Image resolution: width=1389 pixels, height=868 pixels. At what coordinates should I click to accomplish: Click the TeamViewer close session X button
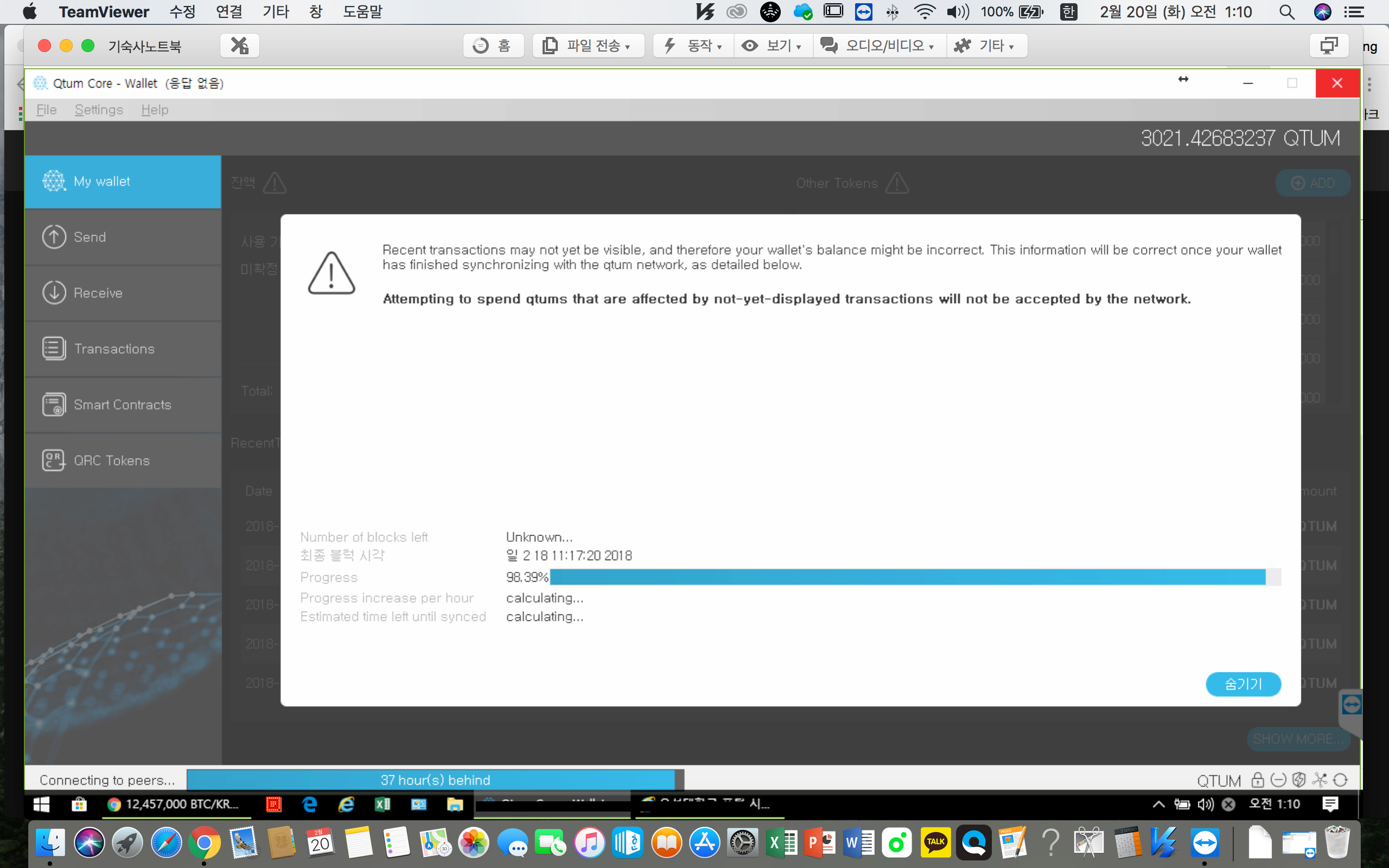click(x=239, y=46)
